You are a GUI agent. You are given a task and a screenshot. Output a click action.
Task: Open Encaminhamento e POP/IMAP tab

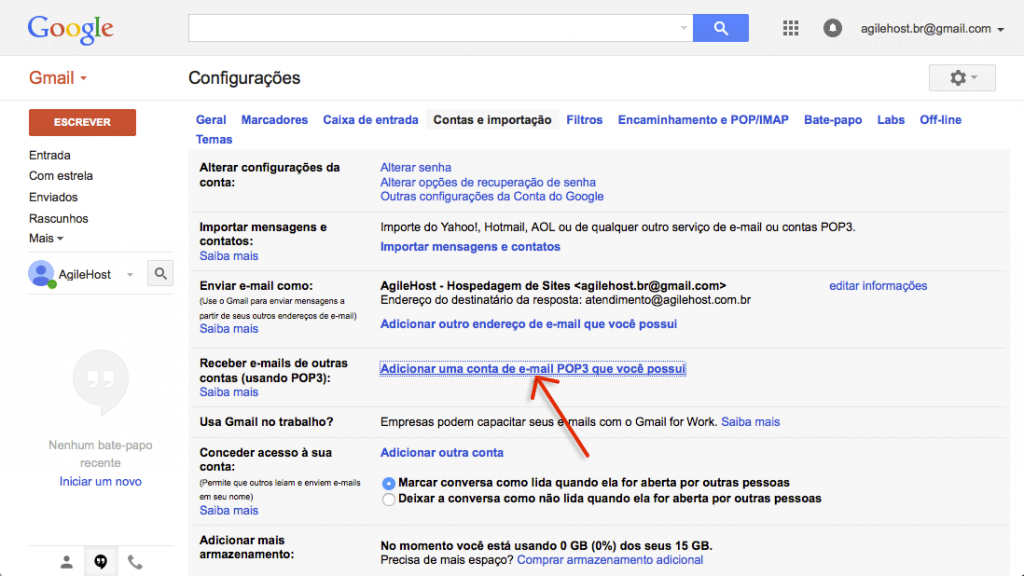tap(703, 120)
